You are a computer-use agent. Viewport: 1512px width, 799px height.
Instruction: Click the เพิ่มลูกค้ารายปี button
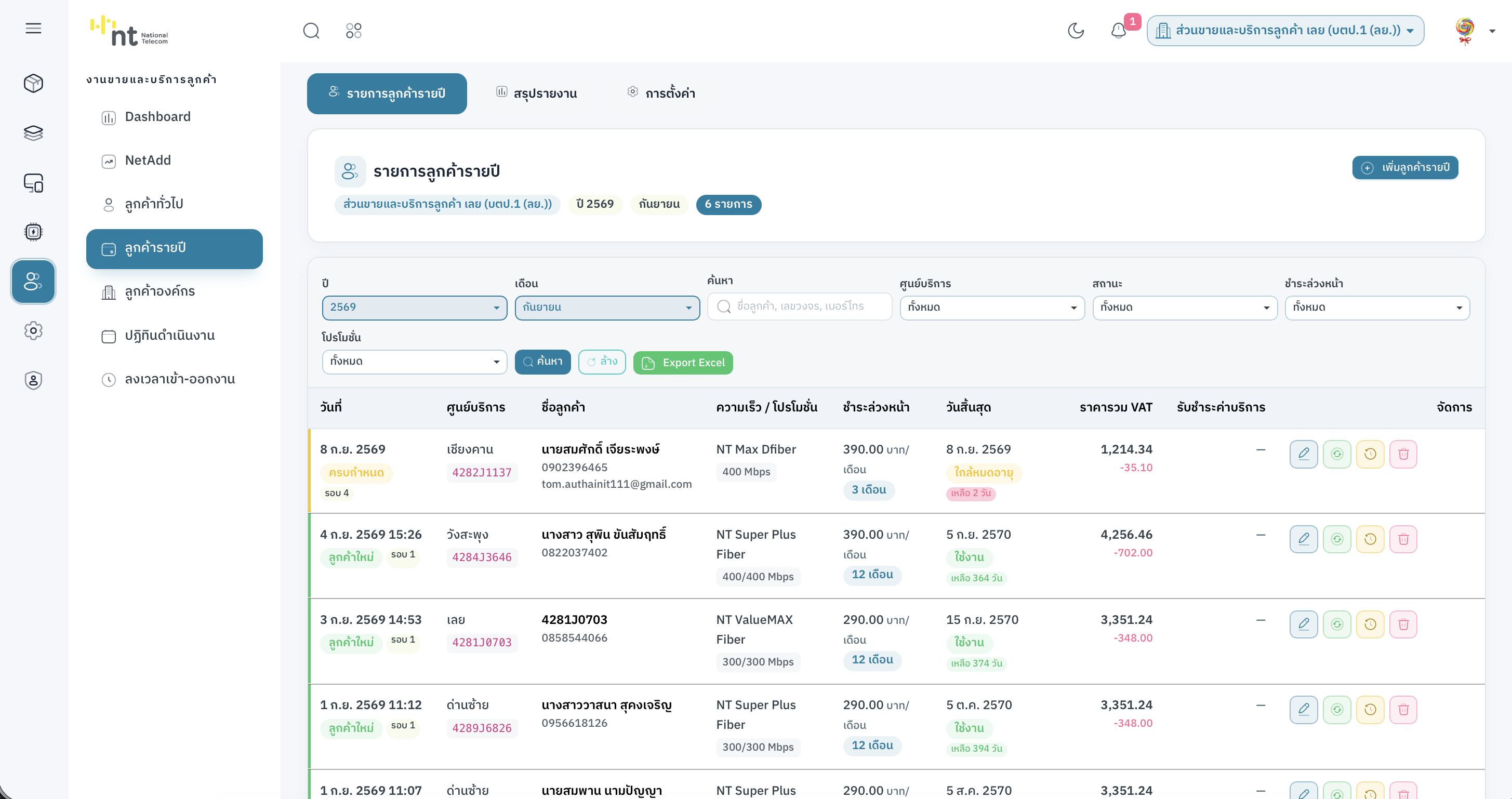point(1404,167)
